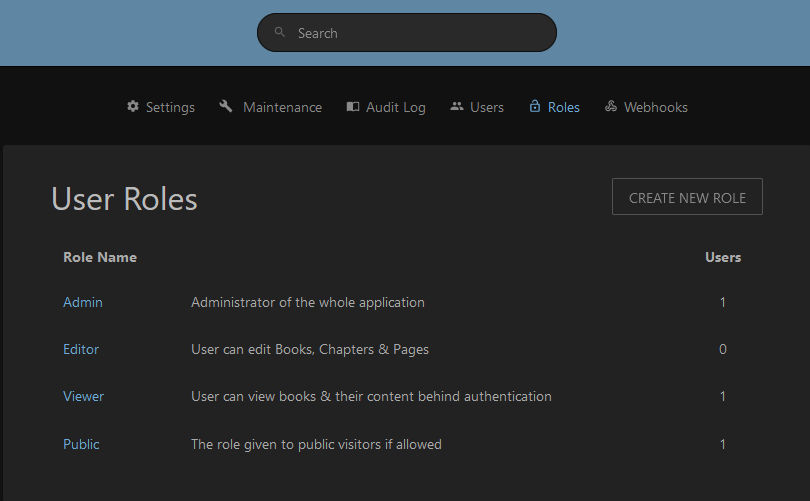This screenshot has height=501, width=810.
Task: Open the Editor role
Action: 81,349
